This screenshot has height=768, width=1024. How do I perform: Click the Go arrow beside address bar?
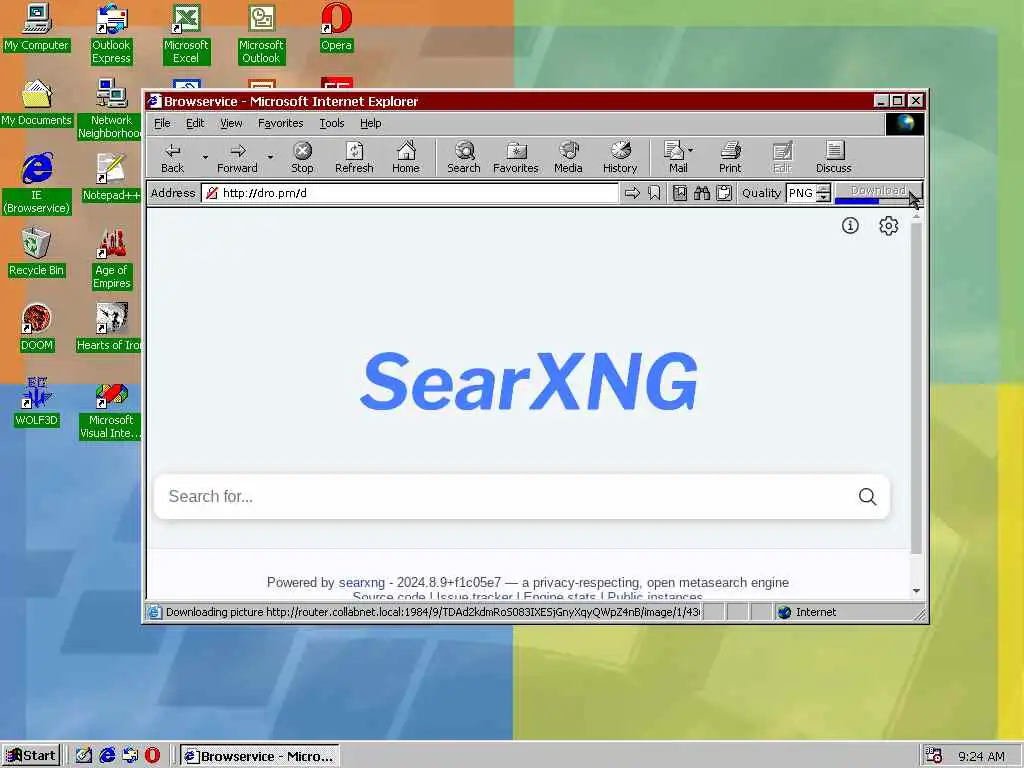[632, 193]
